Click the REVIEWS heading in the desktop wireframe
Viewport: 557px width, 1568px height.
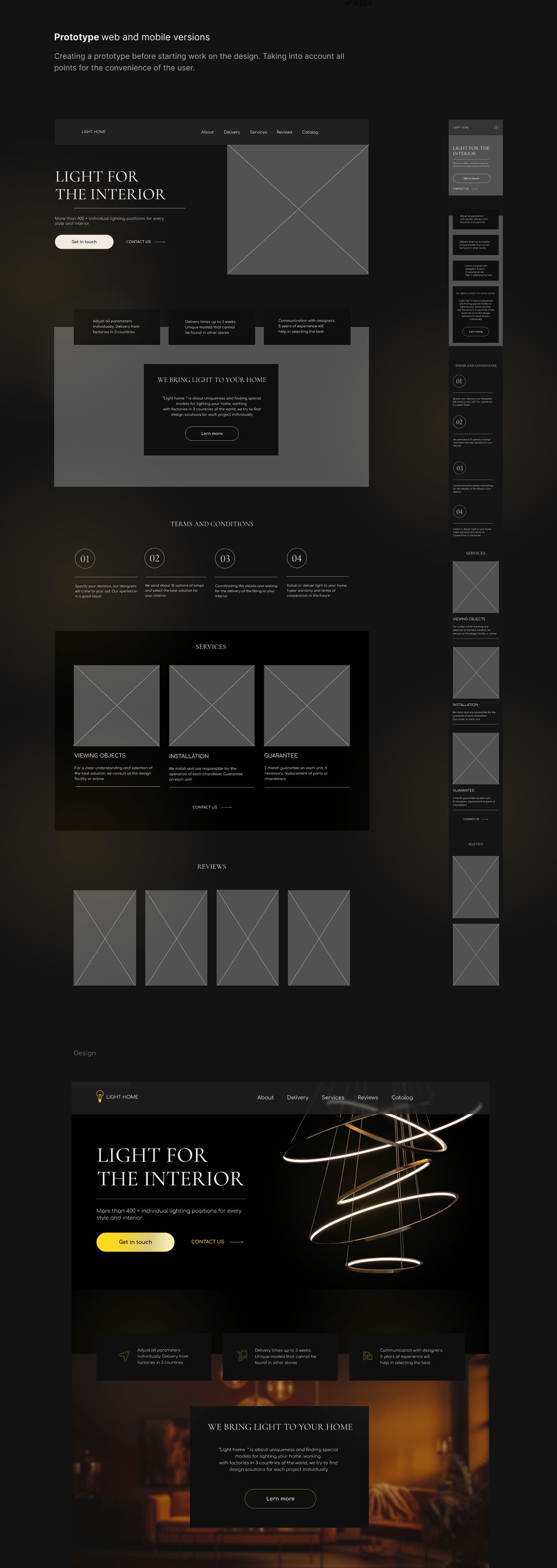point(212,866)
